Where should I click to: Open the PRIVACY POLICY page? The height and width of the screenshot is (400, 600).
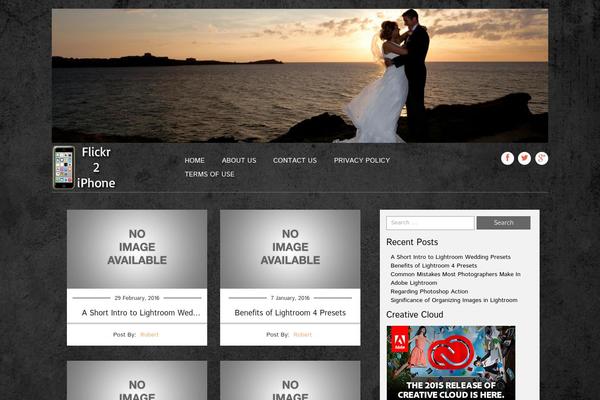[x=362, y=160]
